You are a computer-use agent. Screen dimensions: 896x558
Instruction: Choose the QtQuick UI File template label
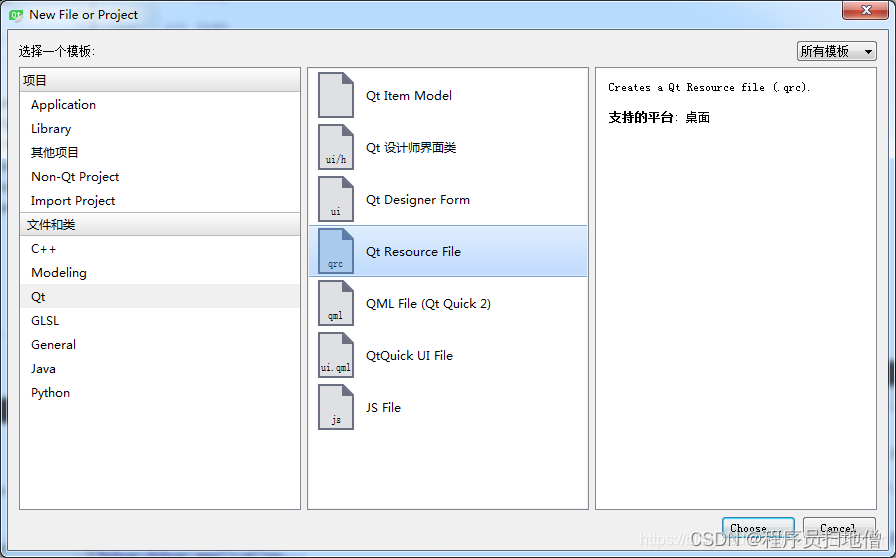(410, 356)
